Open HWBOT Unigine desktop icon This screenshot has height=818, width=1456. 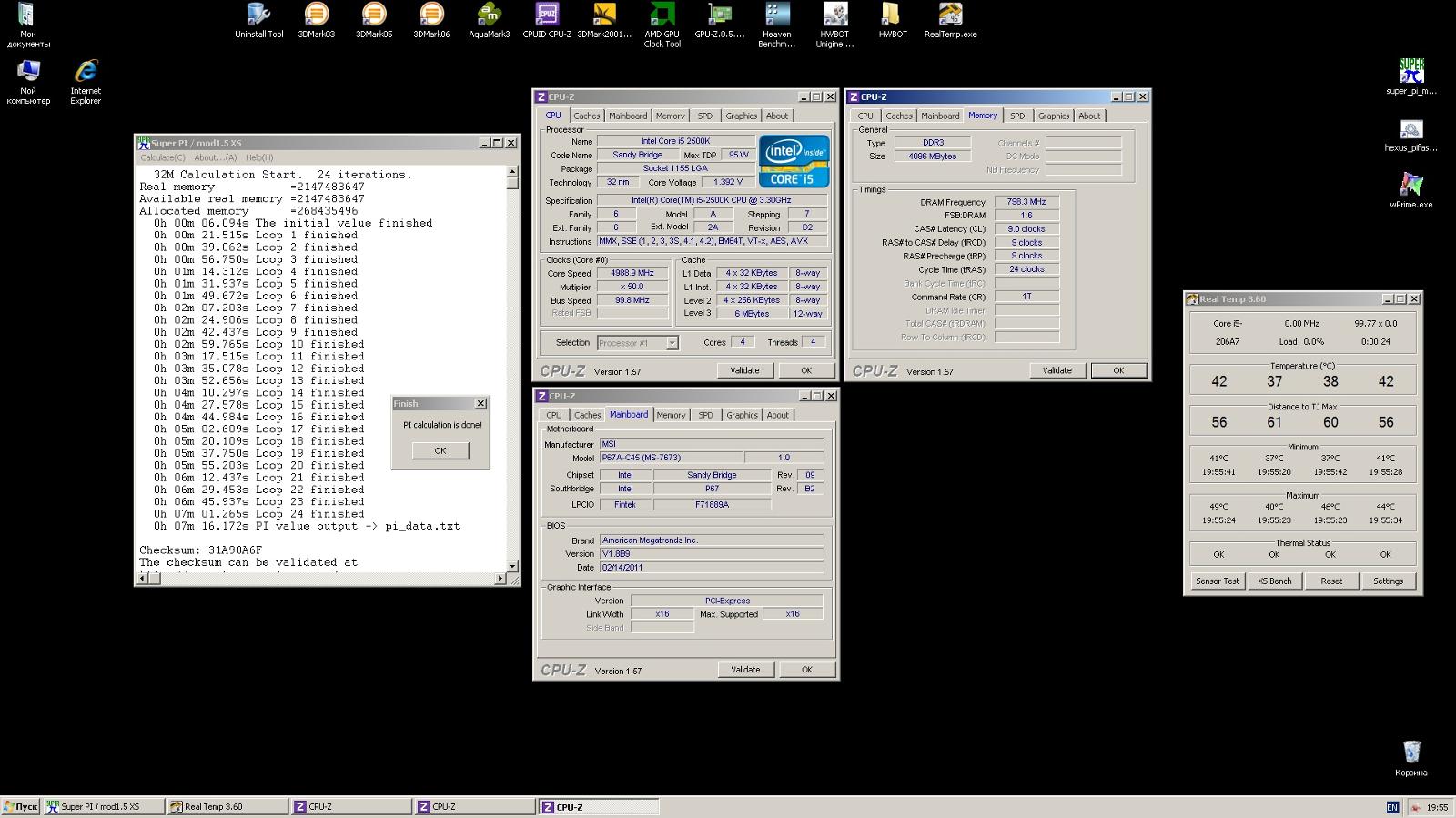[834, 25]
